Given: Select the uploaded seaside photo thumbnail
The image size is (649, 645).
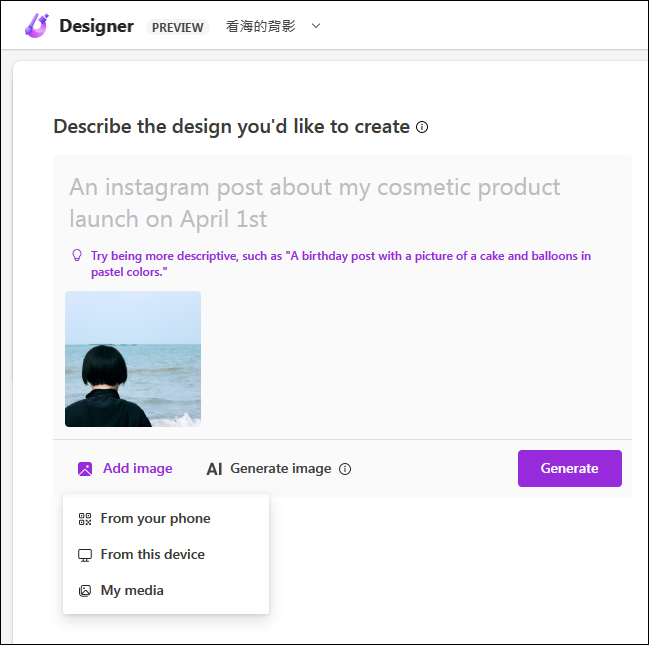Looking at the screenshot, I should tap(133, 359).
